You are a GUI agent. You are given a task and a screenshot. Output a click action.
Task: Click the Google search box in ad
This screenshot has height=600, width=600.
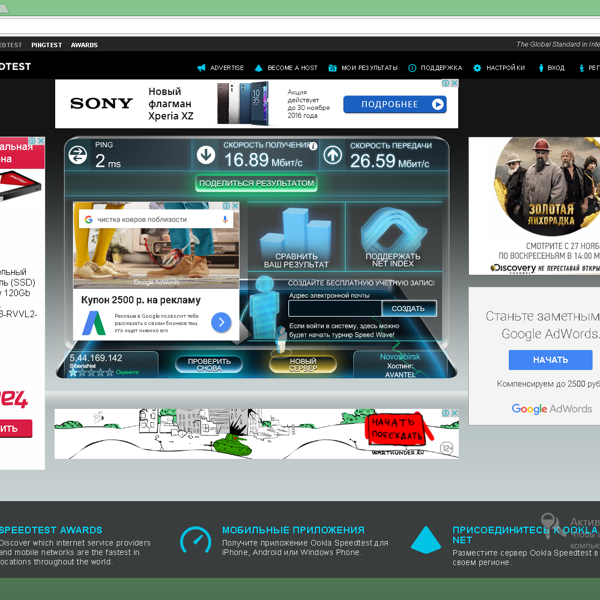tap(156, 220)
